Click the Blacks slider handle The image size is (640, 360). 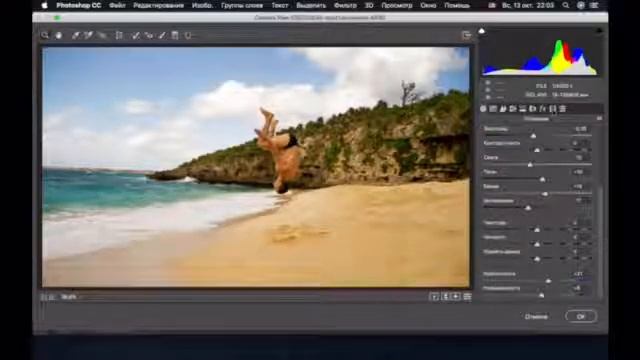[x=528, y=208]
